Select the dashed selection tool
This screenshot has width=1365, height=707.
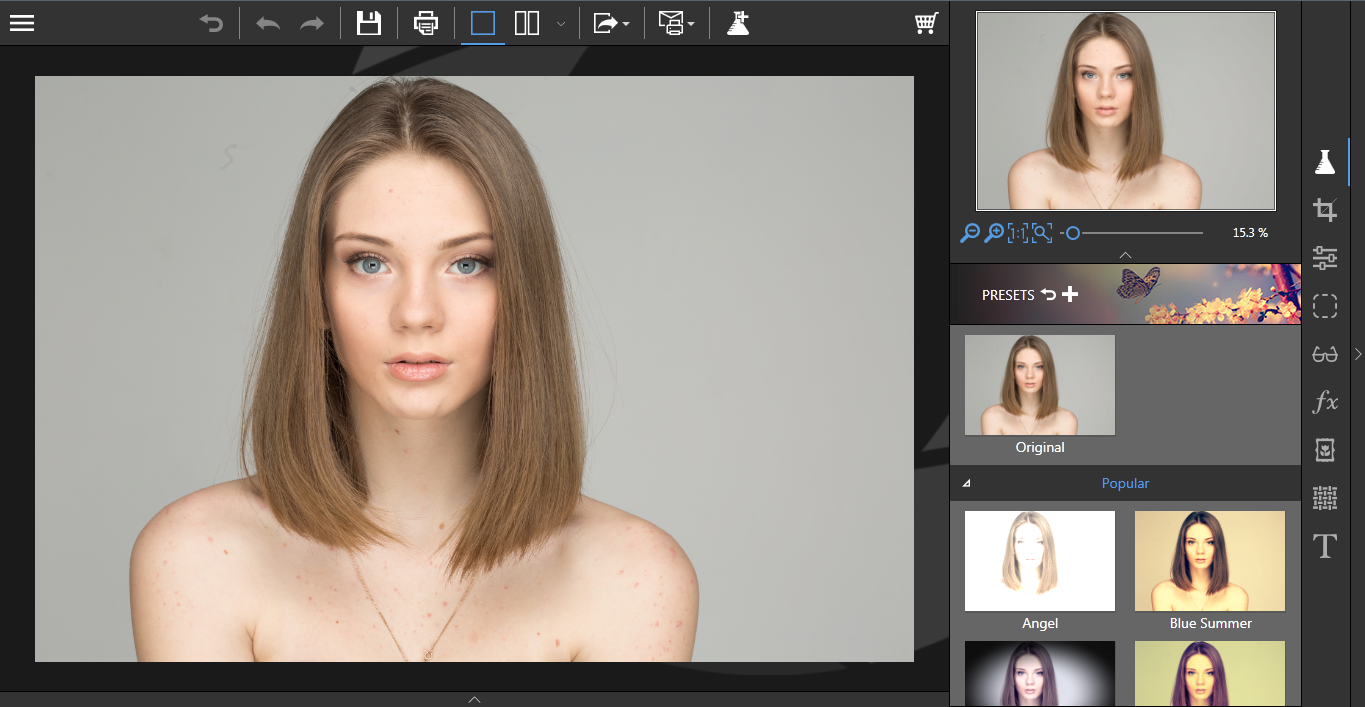[1325, 306]
